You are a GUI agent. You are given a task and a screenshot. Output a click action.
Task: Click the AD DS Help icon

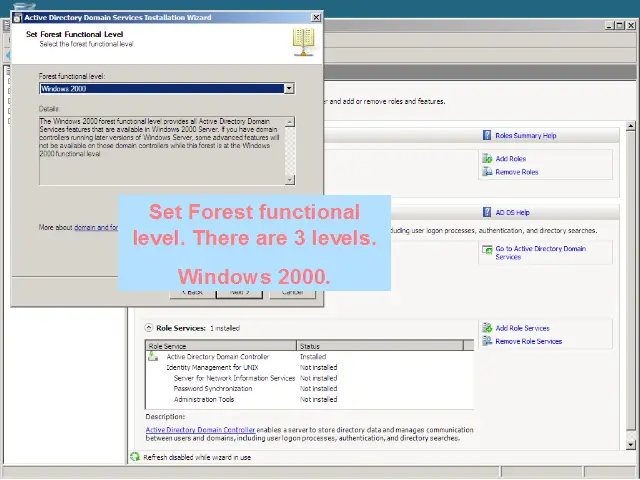click(x=487, y=212)
